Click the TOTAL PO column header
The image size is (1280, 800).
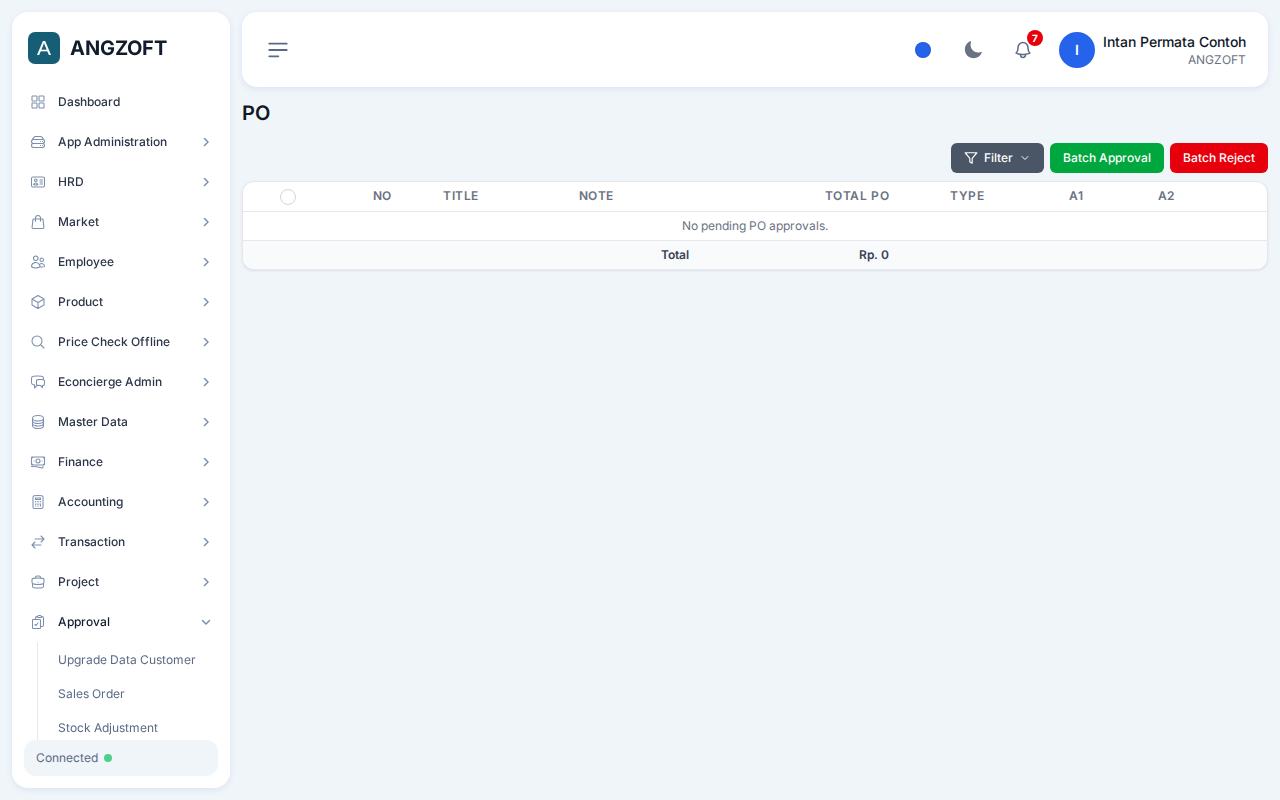(857, 196)
